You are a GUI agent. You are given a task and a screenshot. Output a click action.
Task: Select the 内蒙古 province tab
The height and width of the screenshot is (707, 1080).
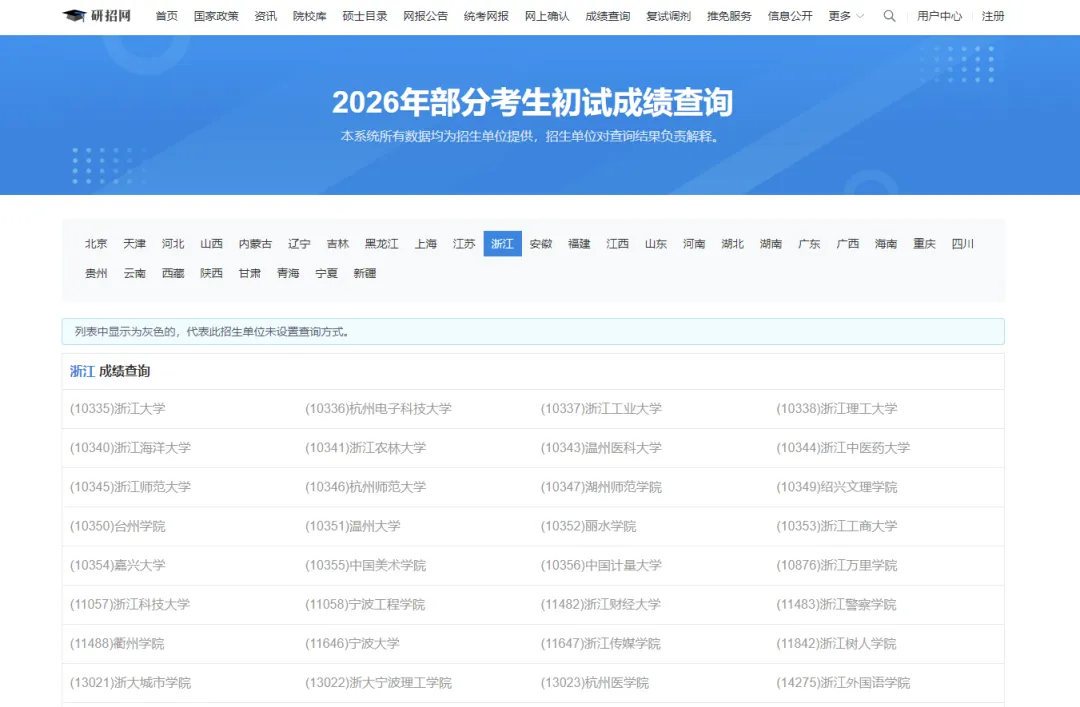255,244
